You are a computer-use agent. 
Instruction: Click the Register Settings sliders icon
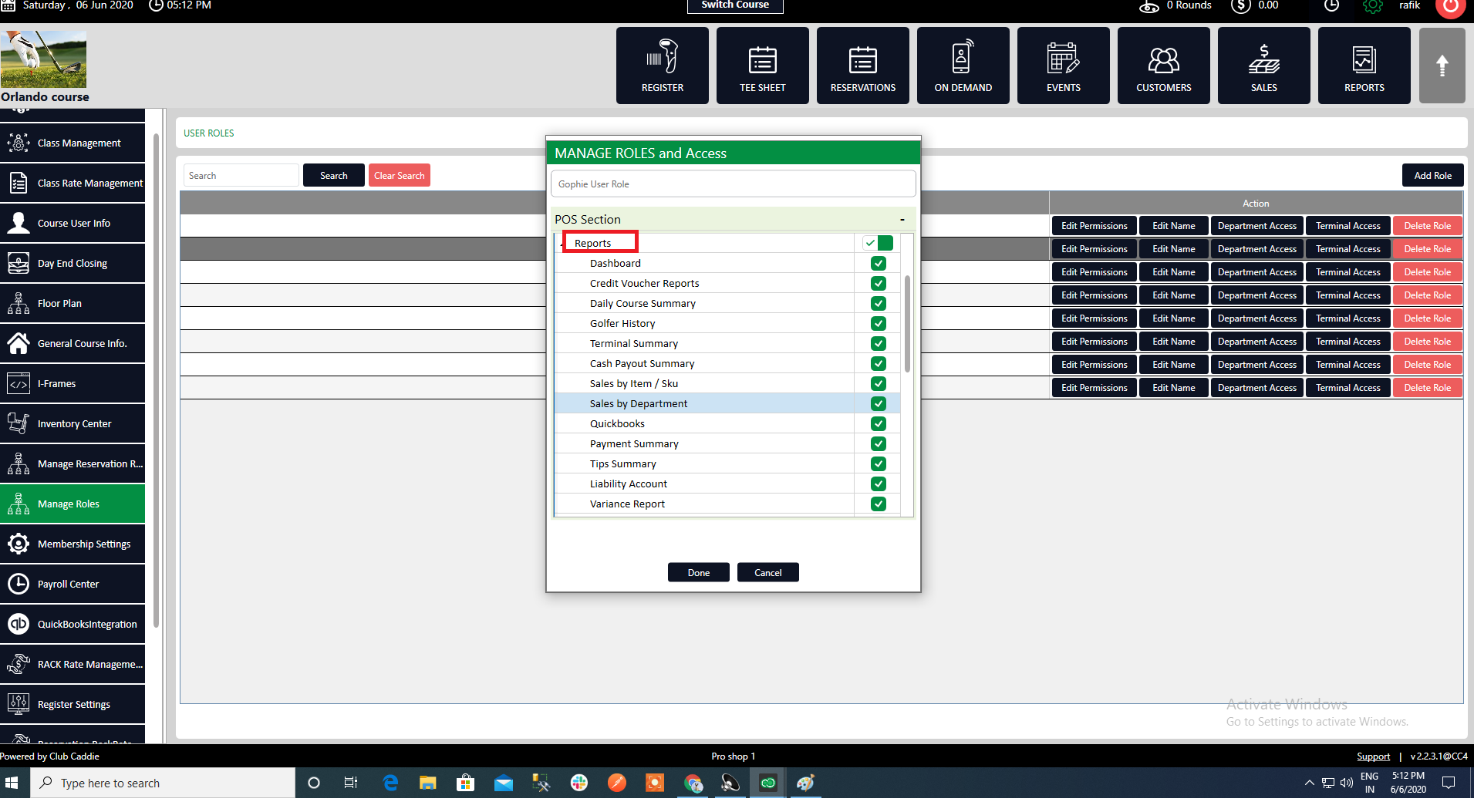tap(19, 704)
